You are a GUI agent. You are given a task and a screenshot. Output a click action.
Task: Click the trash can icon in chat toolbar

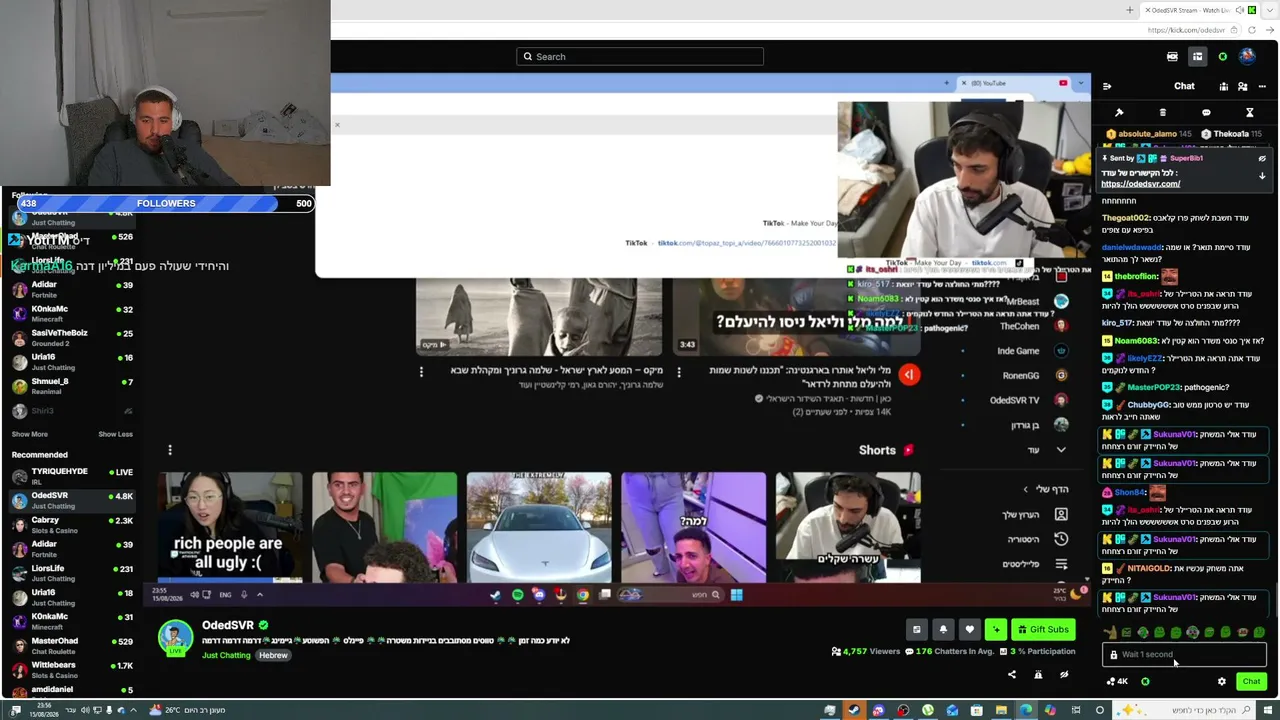[1162, 113]
